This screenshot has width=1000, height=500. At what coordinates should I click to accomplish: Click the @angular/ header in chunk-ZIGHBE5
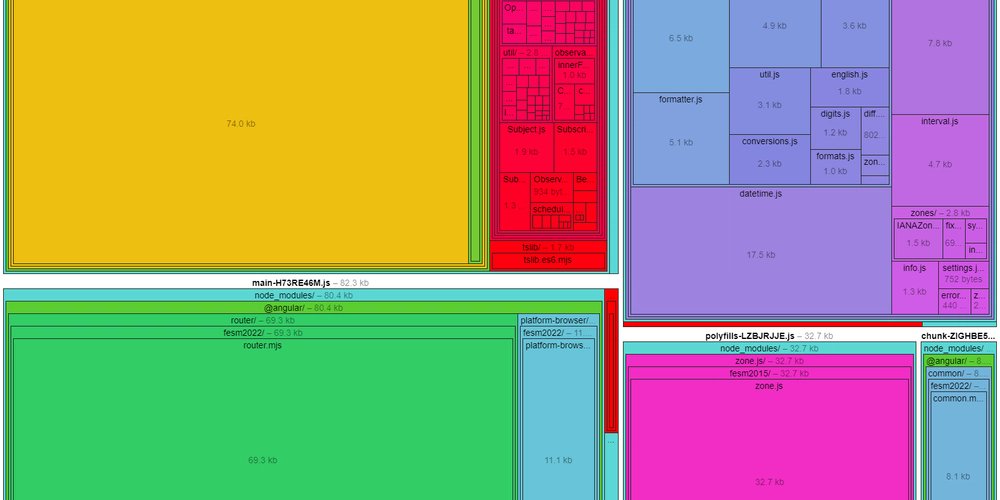tap(959, 361)
